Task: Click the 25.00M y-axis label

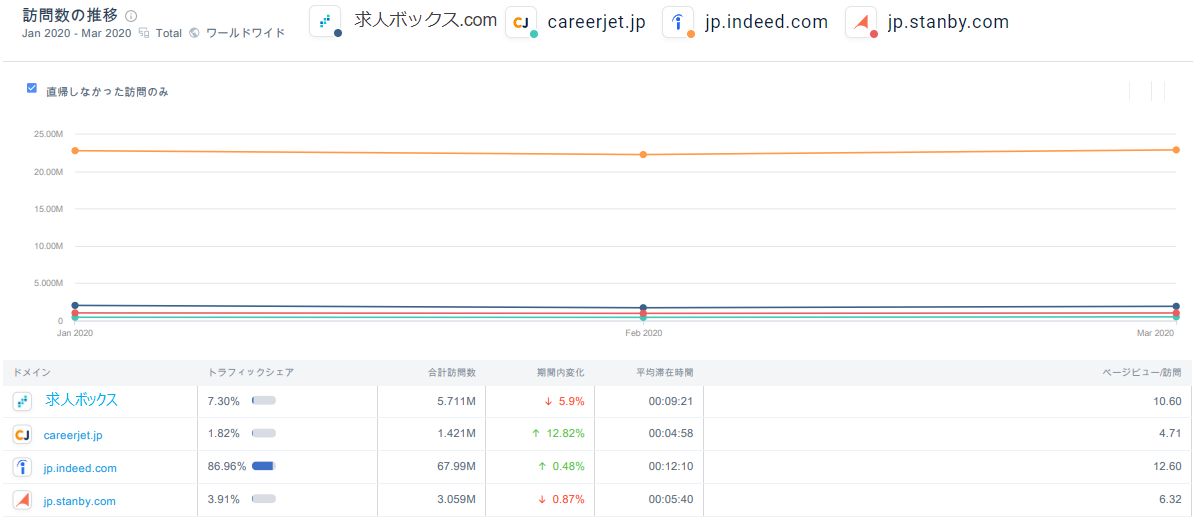Action: pyautogui.click(x=48, y=135)
